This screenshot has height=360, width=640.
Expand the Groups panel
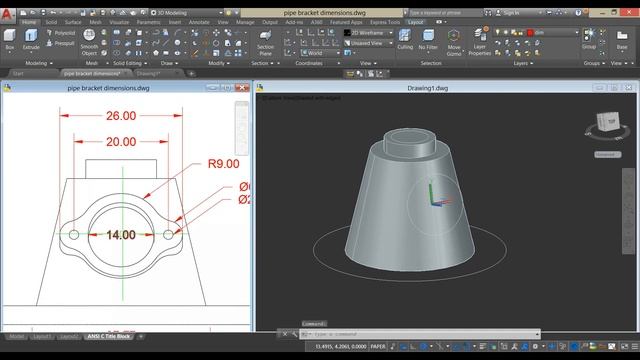594,63
